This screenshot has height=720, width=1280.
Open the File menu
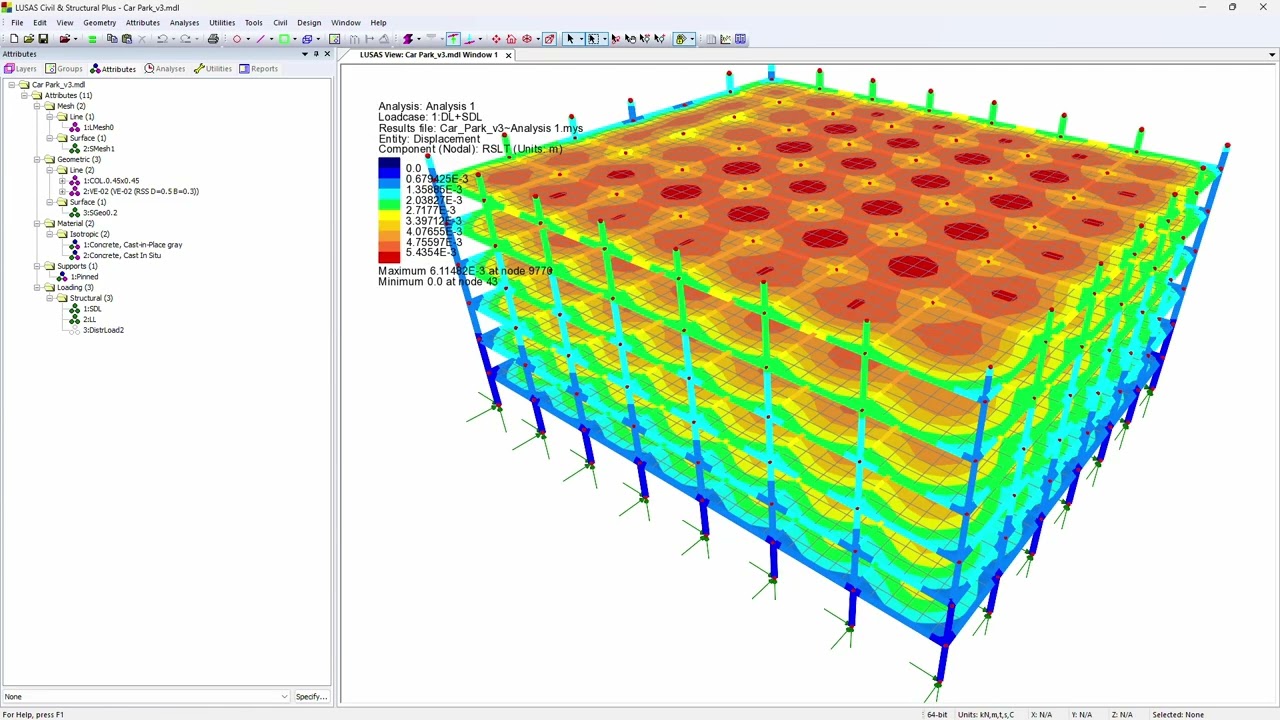pos(17,22)
